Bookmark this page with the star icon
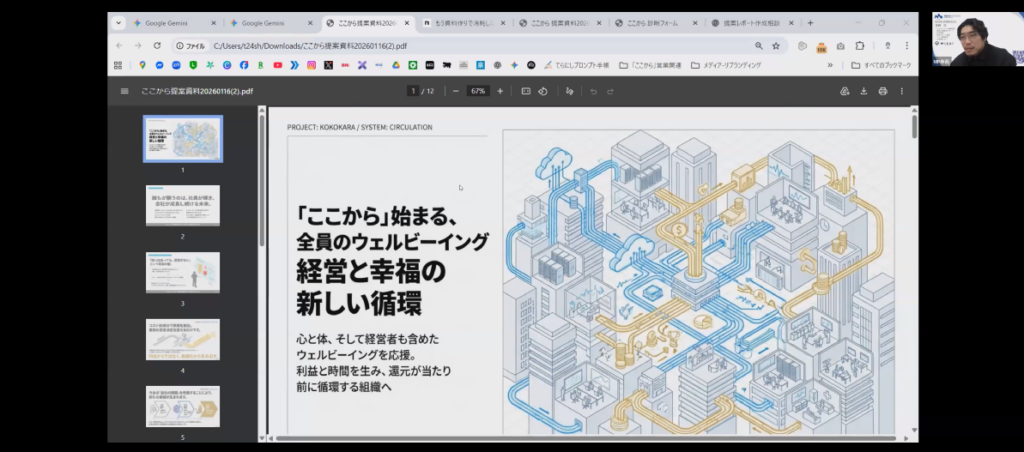 click(776, 45)
